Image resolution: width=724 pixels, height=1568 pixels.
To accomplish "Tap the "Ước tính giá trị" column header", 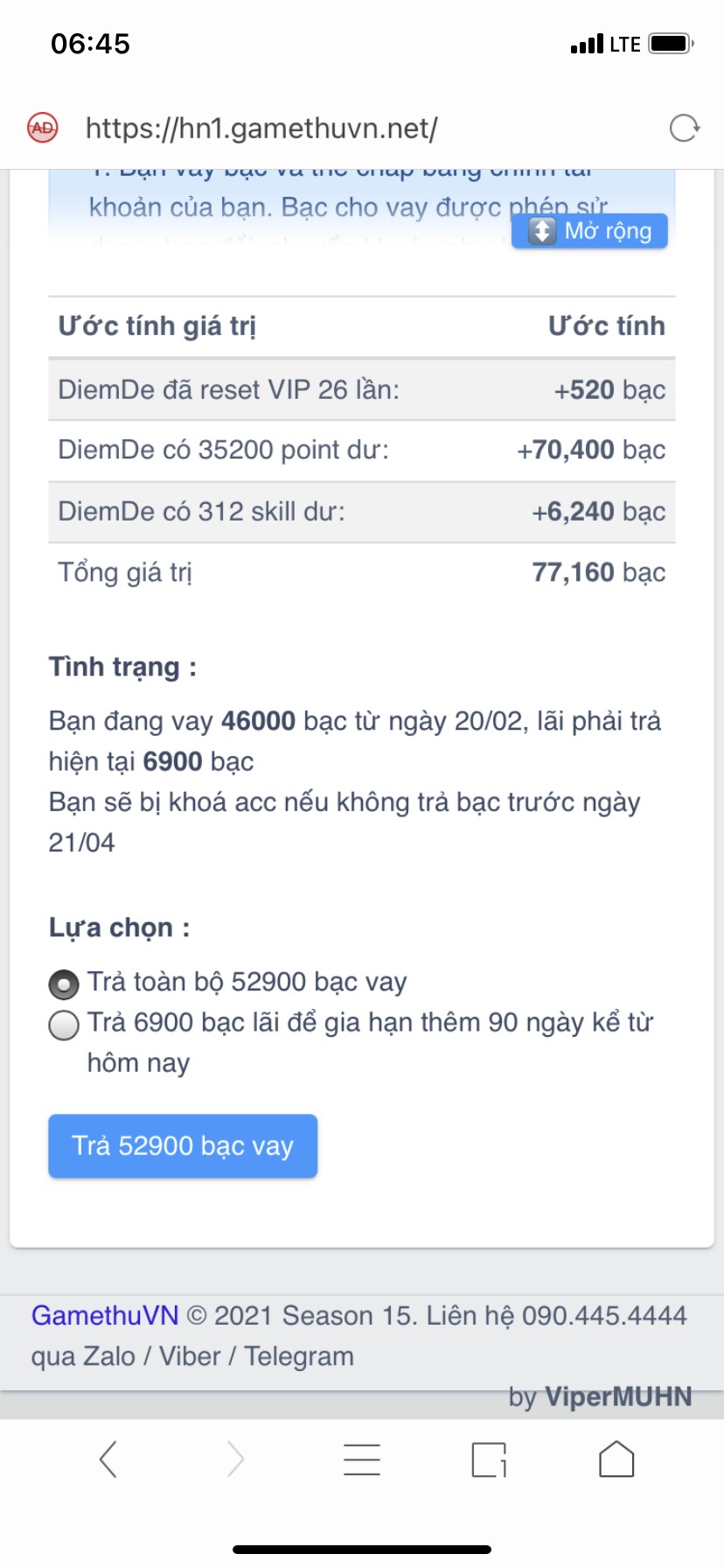I will [x=157, y=326].
